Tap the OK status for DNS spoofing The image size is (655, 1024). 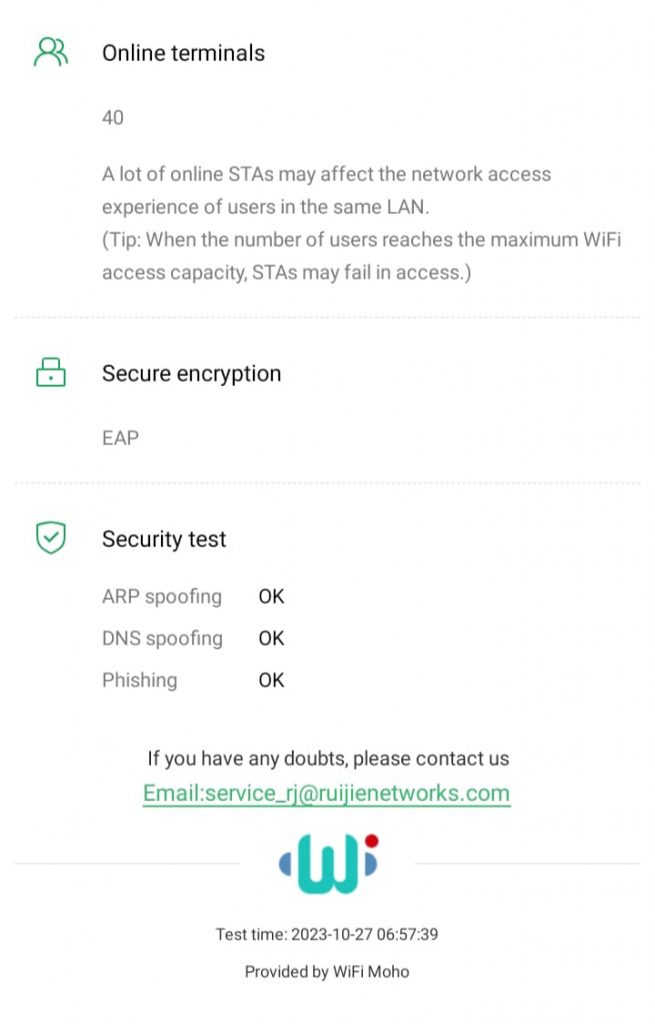(x=271, y=638)
